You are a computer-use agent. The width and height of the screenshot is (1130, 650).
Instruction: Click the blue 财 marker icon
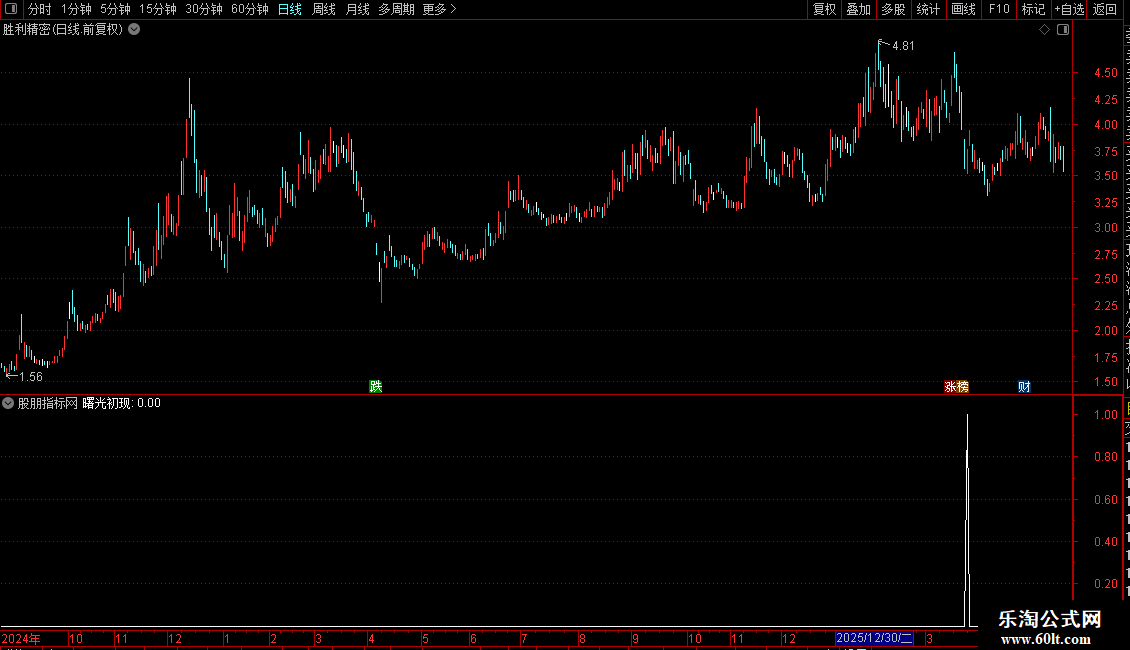1024,387
